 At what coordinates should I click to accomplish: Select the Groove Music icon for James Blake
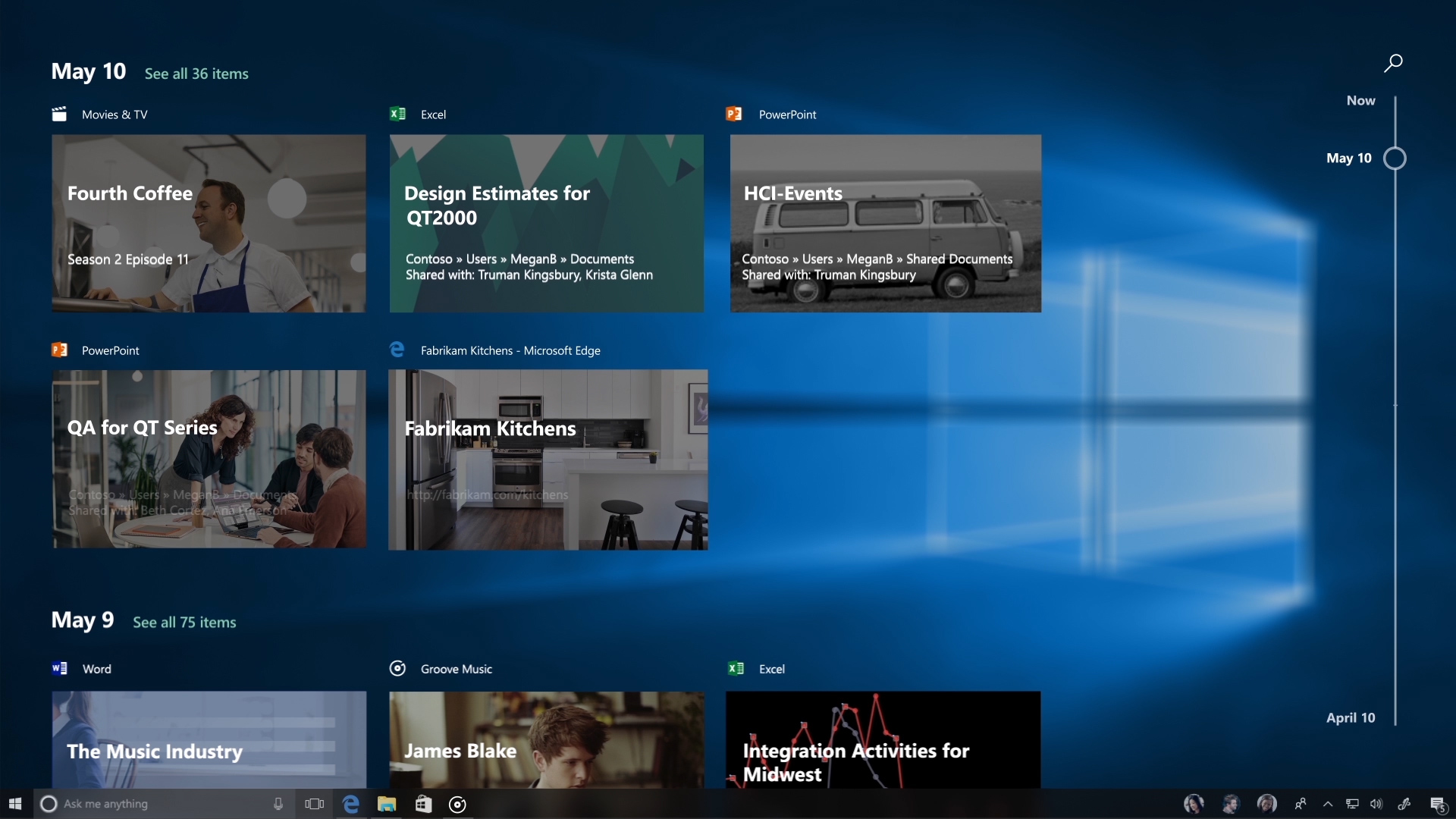point(397,668)
